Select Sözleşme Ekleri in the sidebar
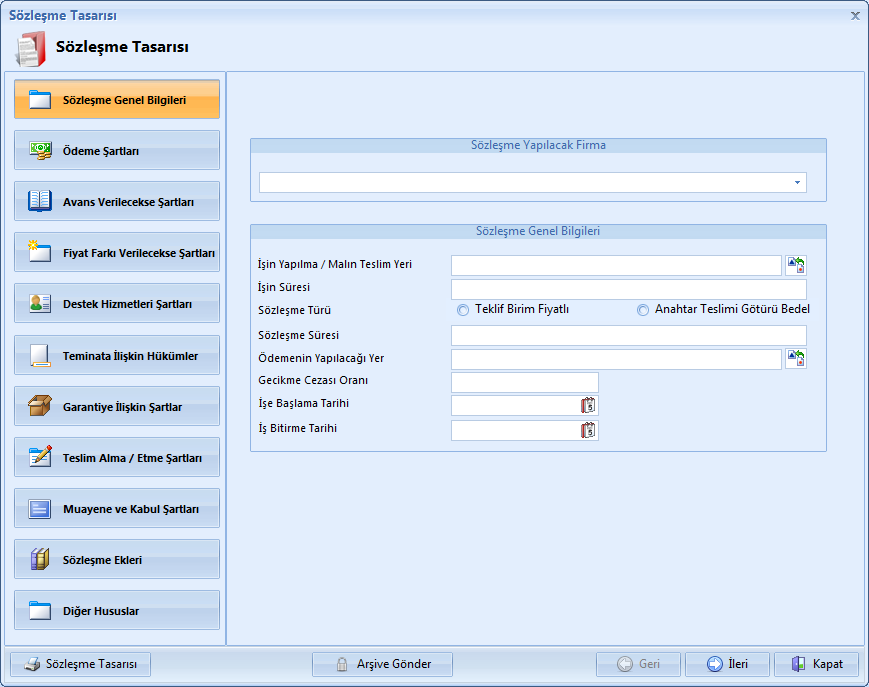The width and height of the screenshot is (869, 687). [117, 560]
